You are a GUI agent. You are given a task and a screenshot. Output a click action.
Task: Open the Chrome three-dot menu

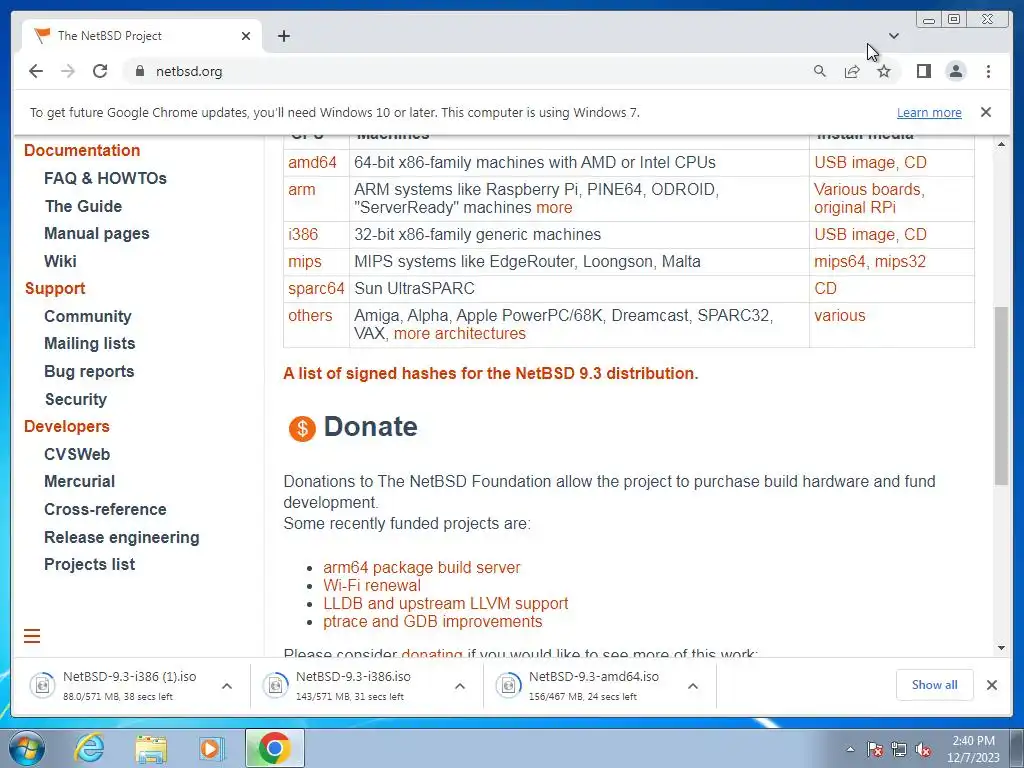(x=988, y=71)
